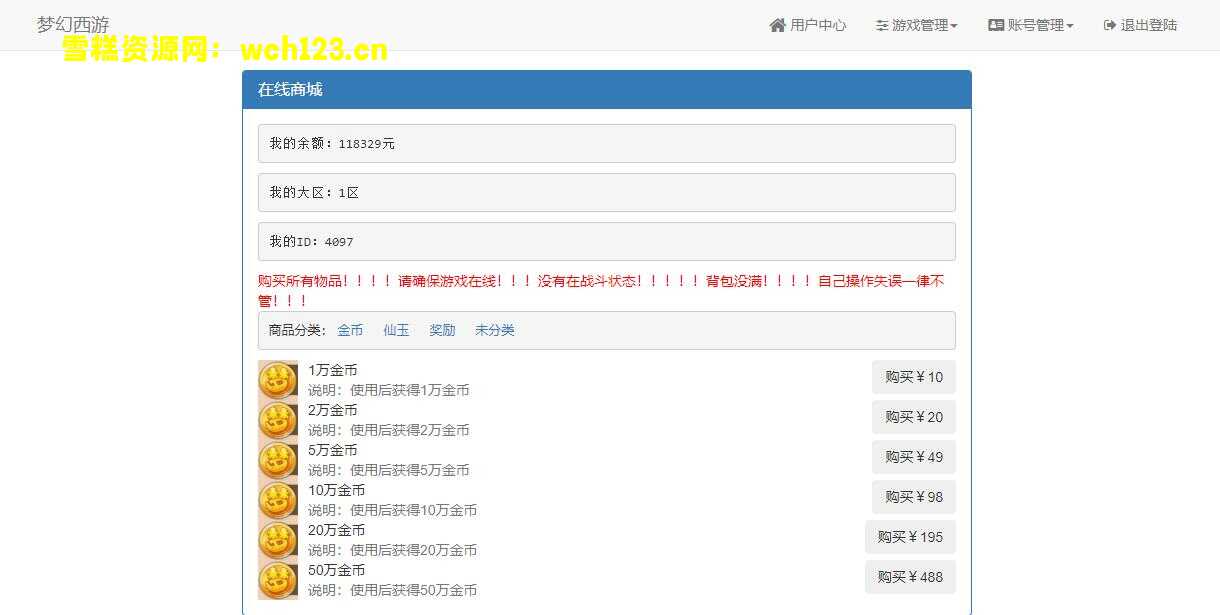This screenshot has width=1220, height=615.
Task: Click the 梦幻西游 site title
Action: pos(73,24)
